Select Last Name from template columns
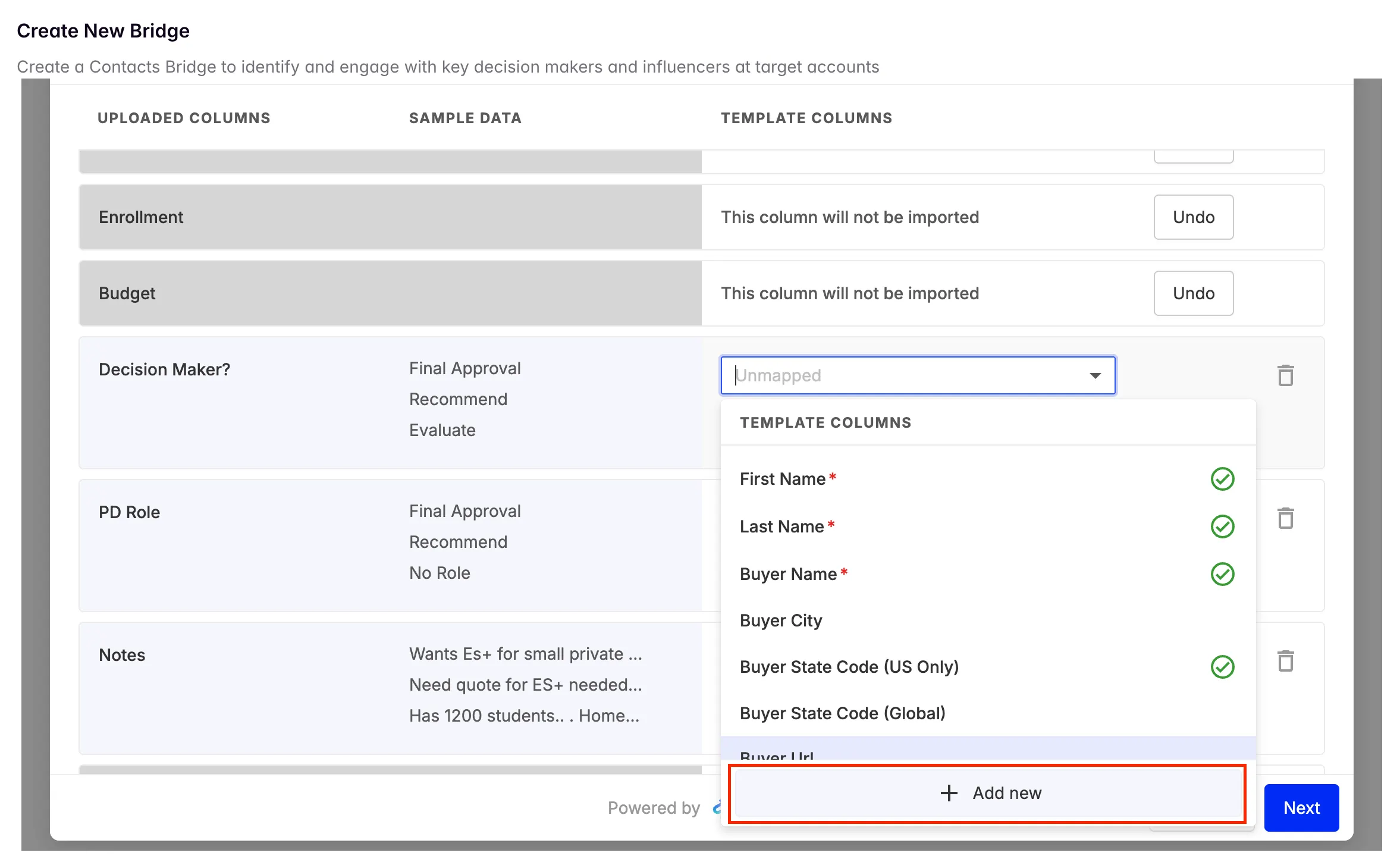The height and width of the screenshot is (865, 1400). [781, 526]
